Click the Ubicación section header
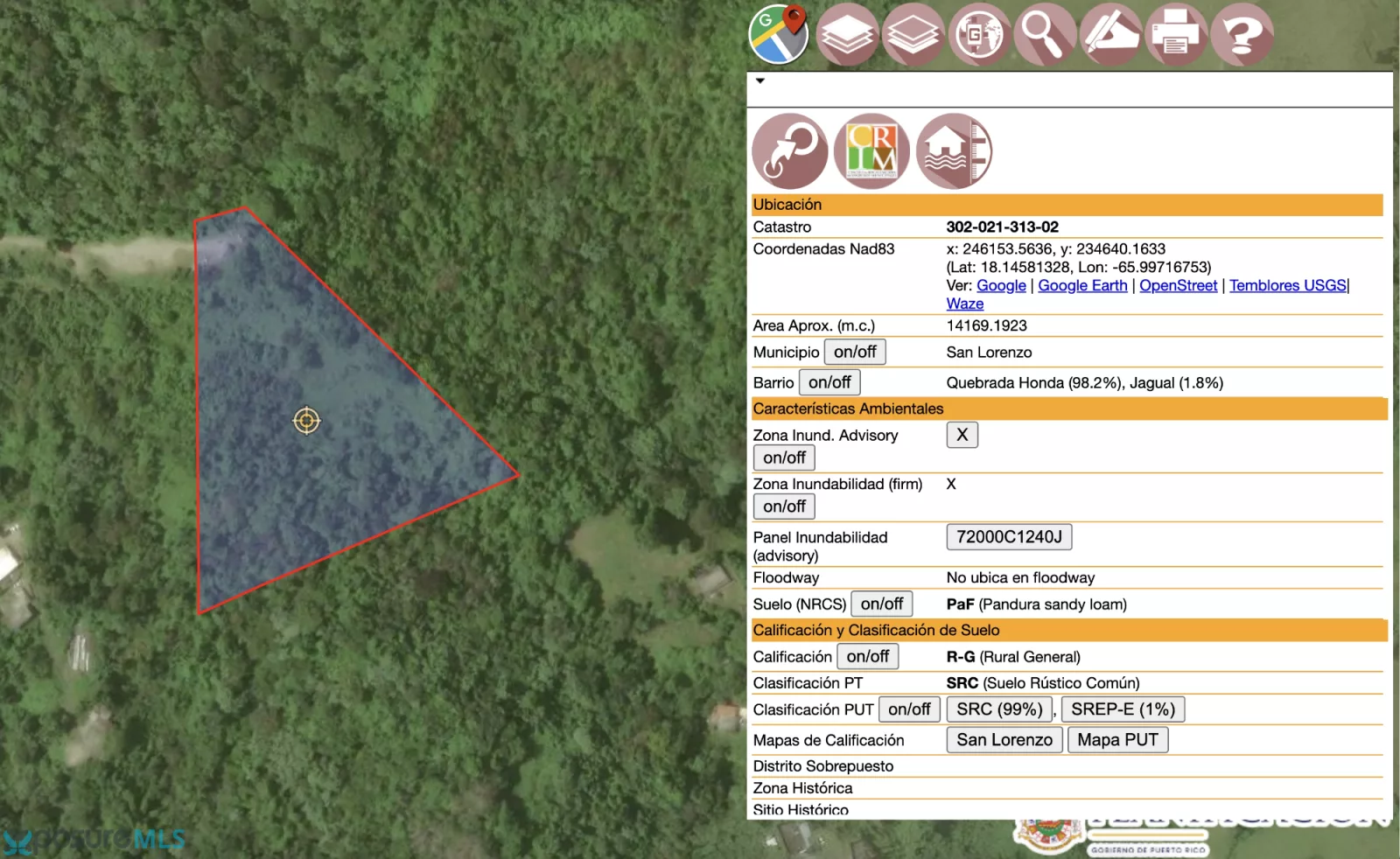This screenshot has width=1400, height=859. (x=1067, y=205)
